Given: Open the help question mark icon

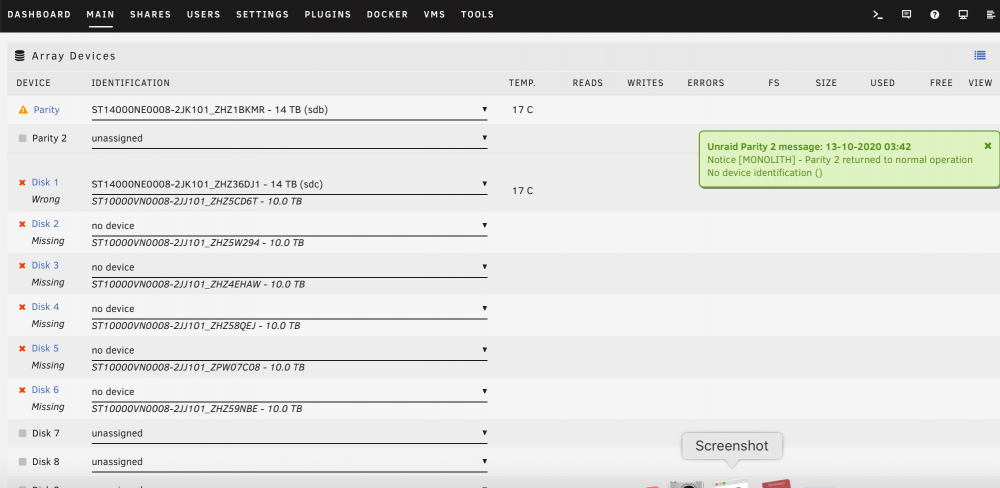Looking at the screenshot, I should 935,15.
